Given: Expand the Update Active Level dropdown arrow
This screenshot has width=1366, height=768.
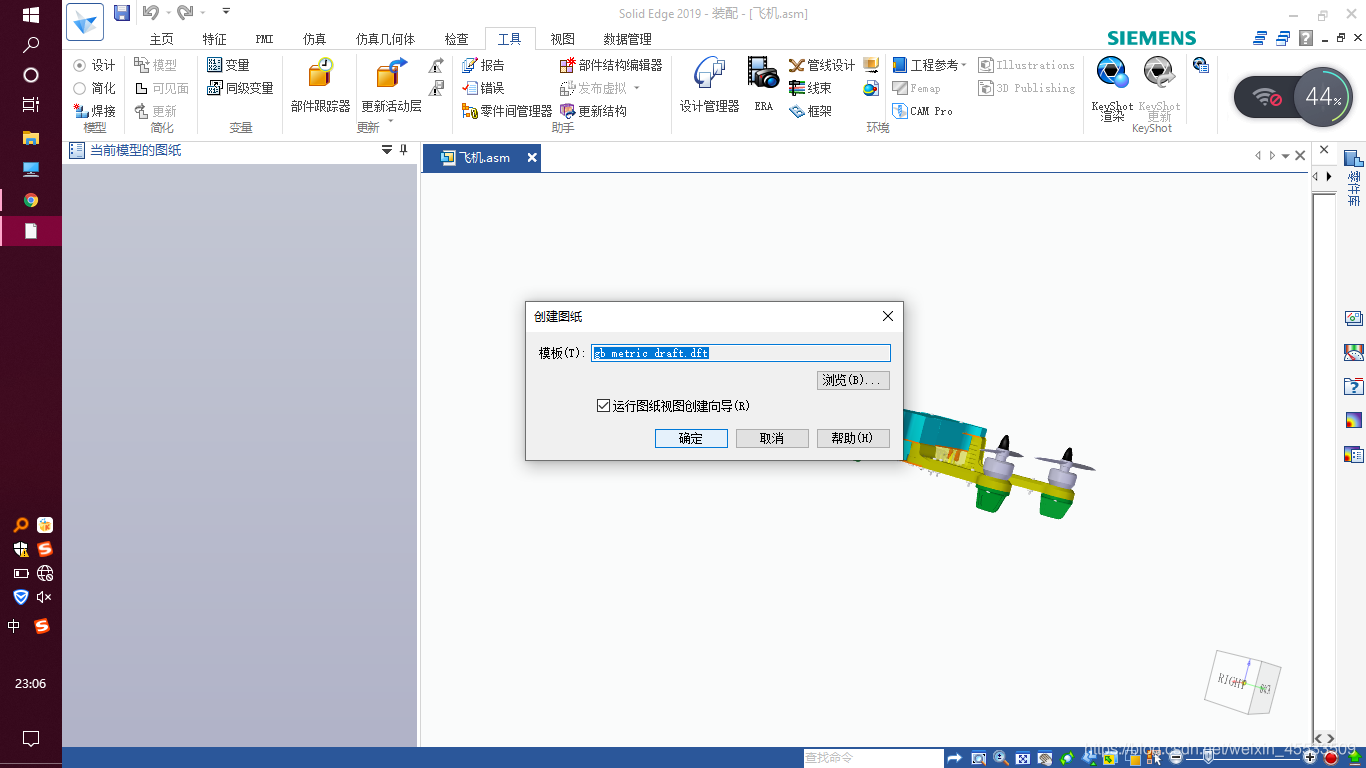Looking at the screenshot, I should coord(391,122).
